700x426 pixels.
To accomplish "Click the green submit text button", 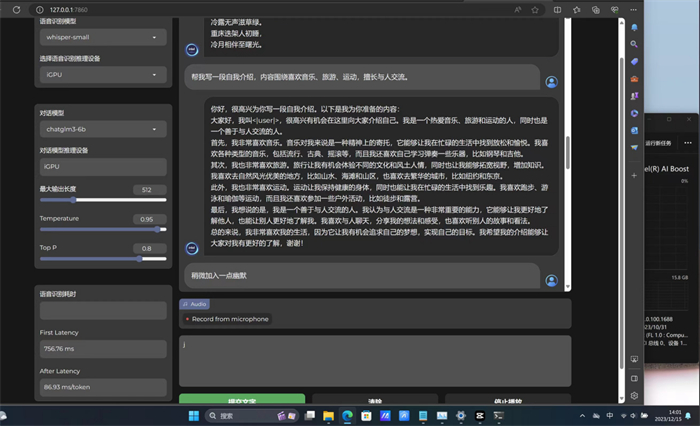I will click(x=241, y=401).
